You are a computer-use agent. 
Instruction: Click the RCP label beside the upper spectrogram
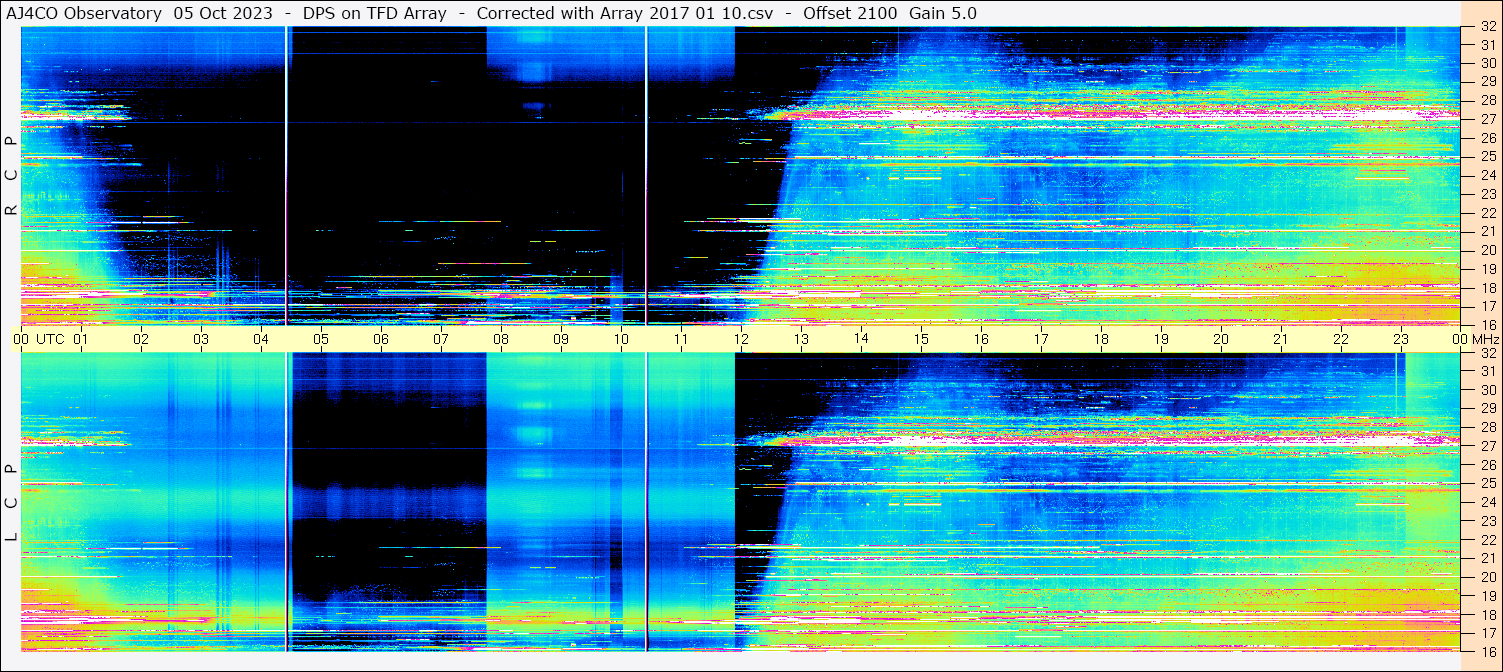pyautogui.click(x=11, y=176)
